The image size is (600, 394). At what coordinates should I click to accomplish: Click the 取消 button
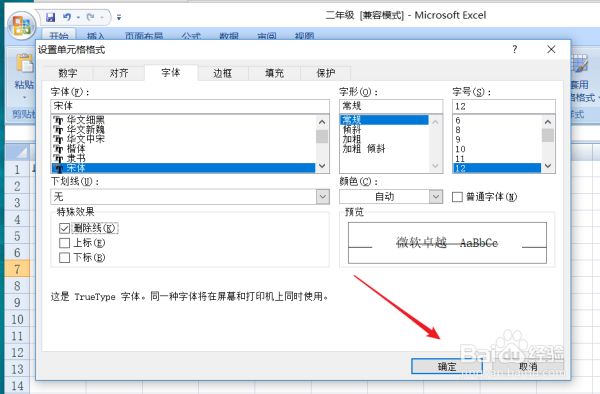(528, 366)
